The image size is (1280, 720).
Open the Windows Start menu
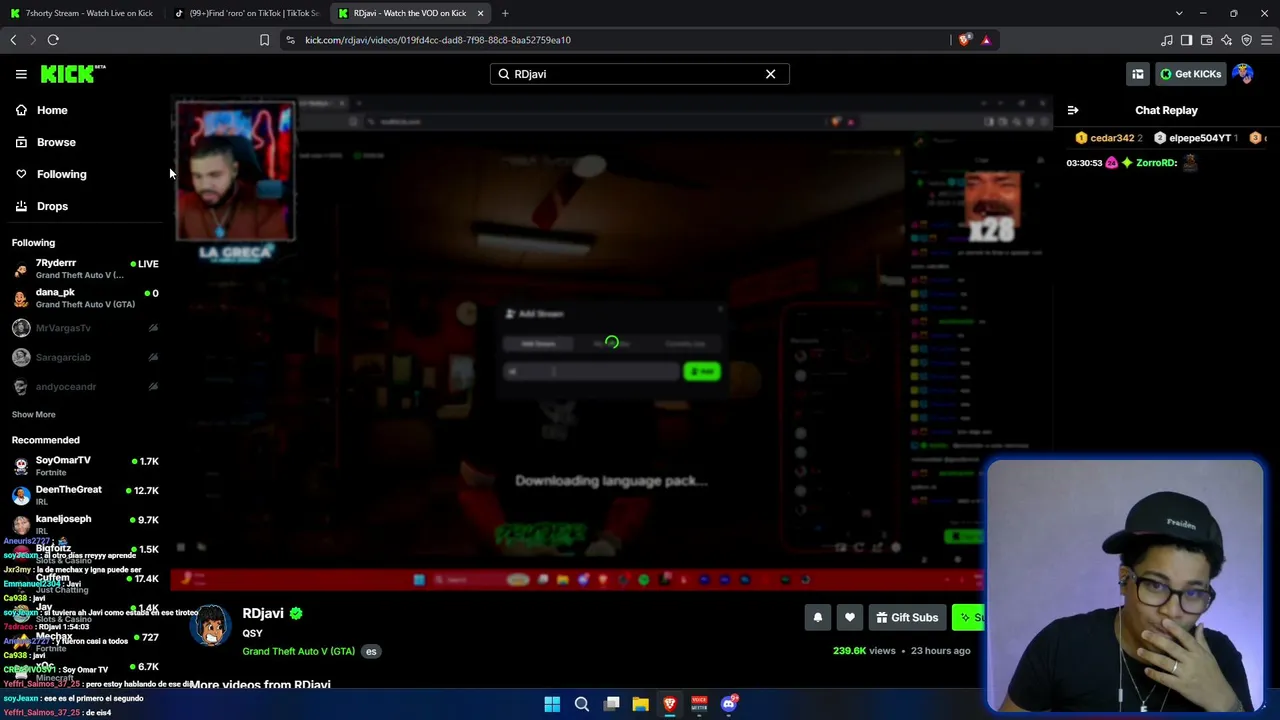tap(552, 704)
